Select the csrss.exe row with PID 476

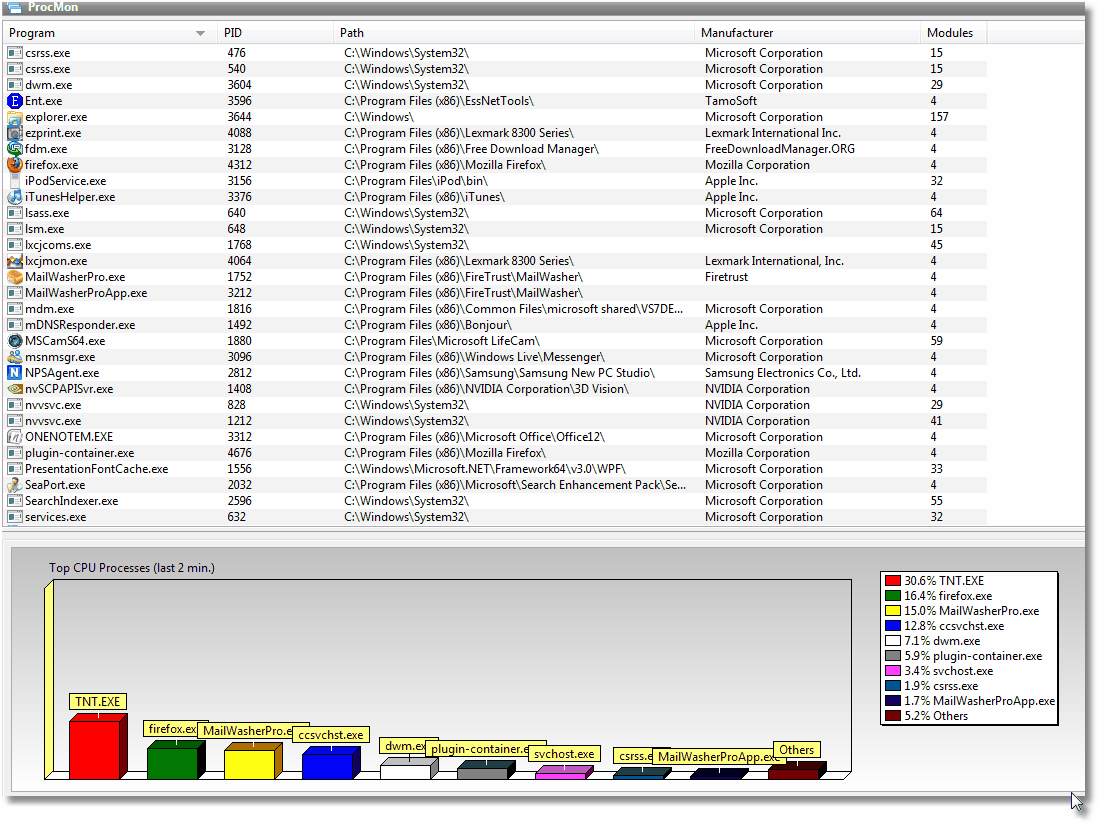click(495, 53)
